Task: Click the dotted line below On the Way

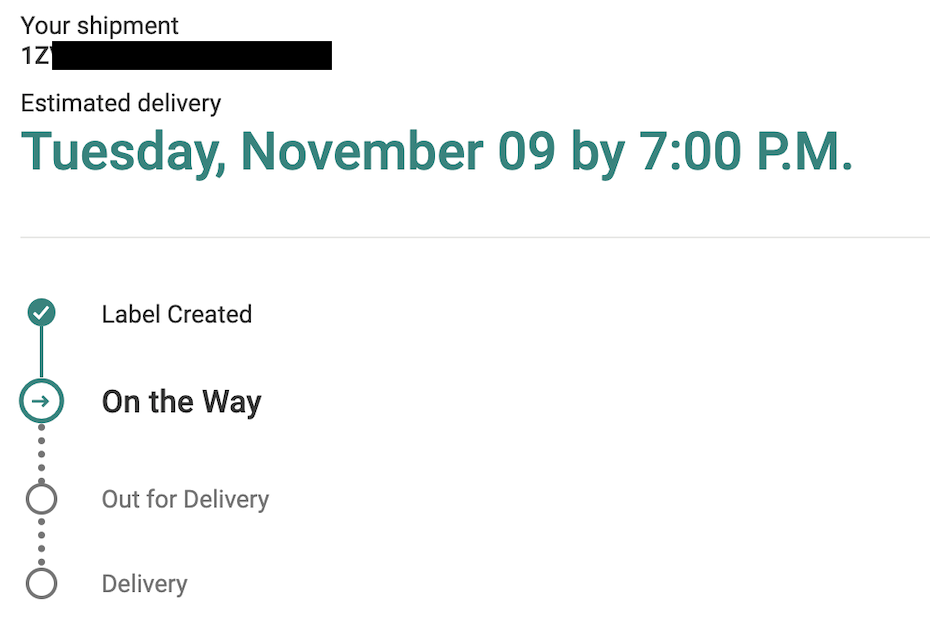Action: point(41,452)
